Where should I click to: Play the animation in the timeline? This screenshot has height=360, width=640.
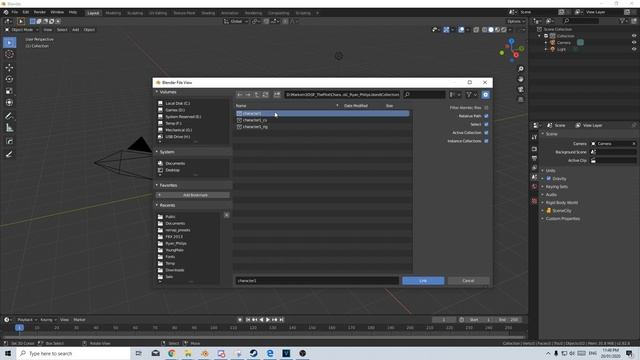pyautogui.click(x=268, y=320)
